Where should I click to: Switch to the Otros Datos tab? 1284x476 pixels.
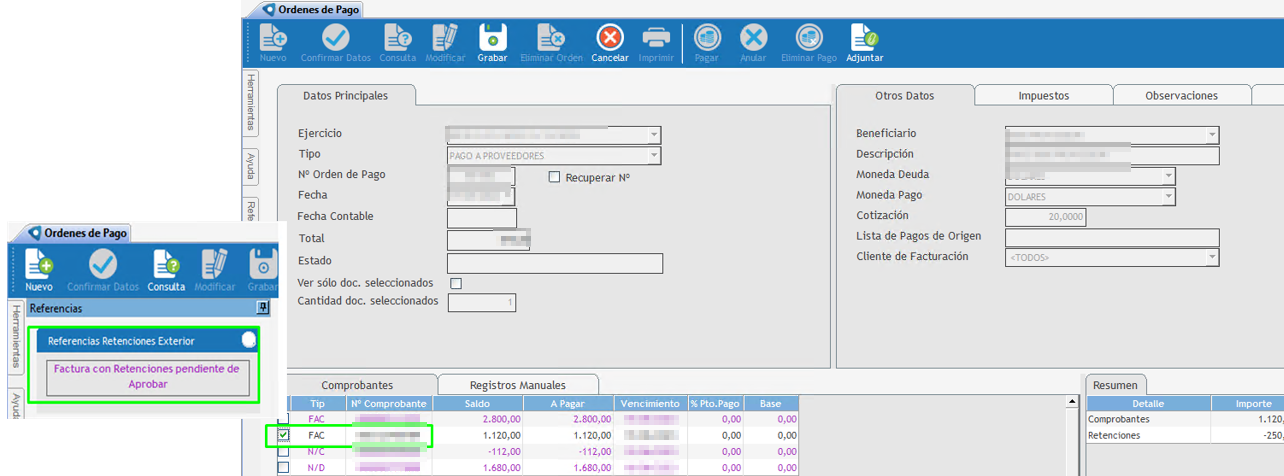[904, 96]
